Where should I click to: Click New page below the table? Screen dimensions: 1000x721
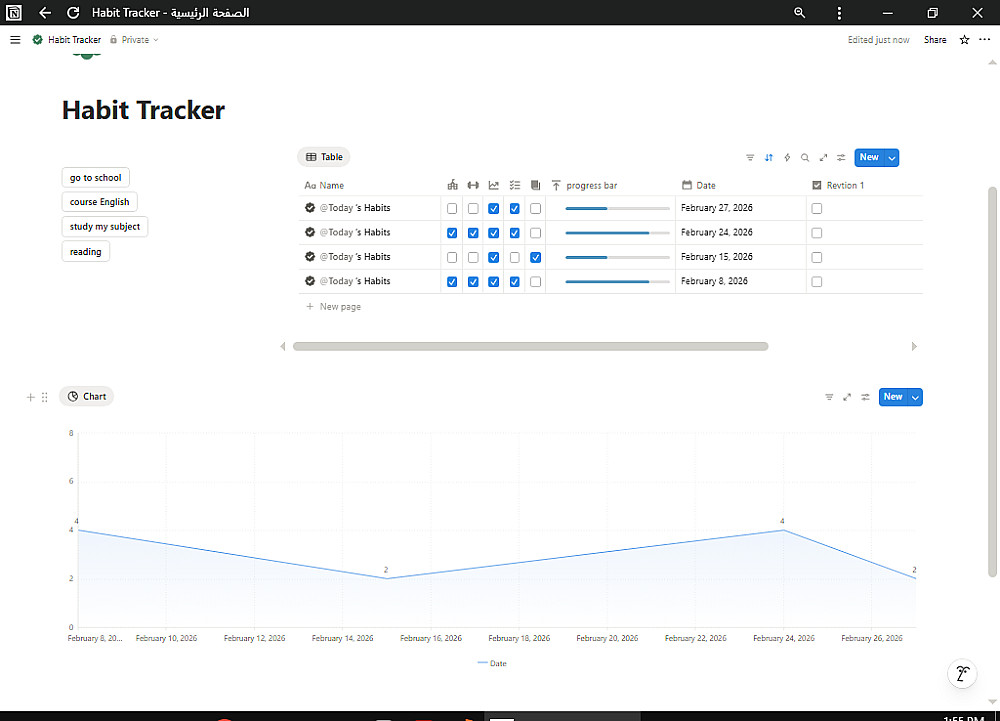click(x=334, y=307)
